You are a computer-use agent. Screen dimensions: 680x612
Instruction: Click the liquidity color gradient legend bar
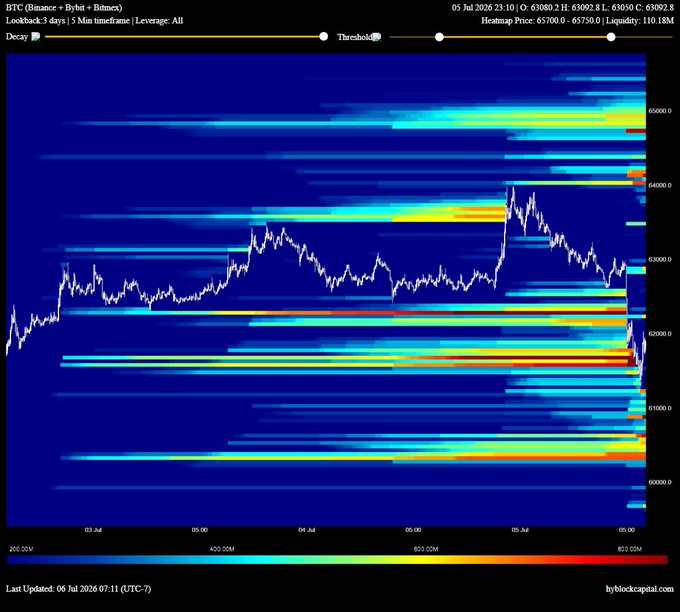pyautogui.click(x=337, y=560)
